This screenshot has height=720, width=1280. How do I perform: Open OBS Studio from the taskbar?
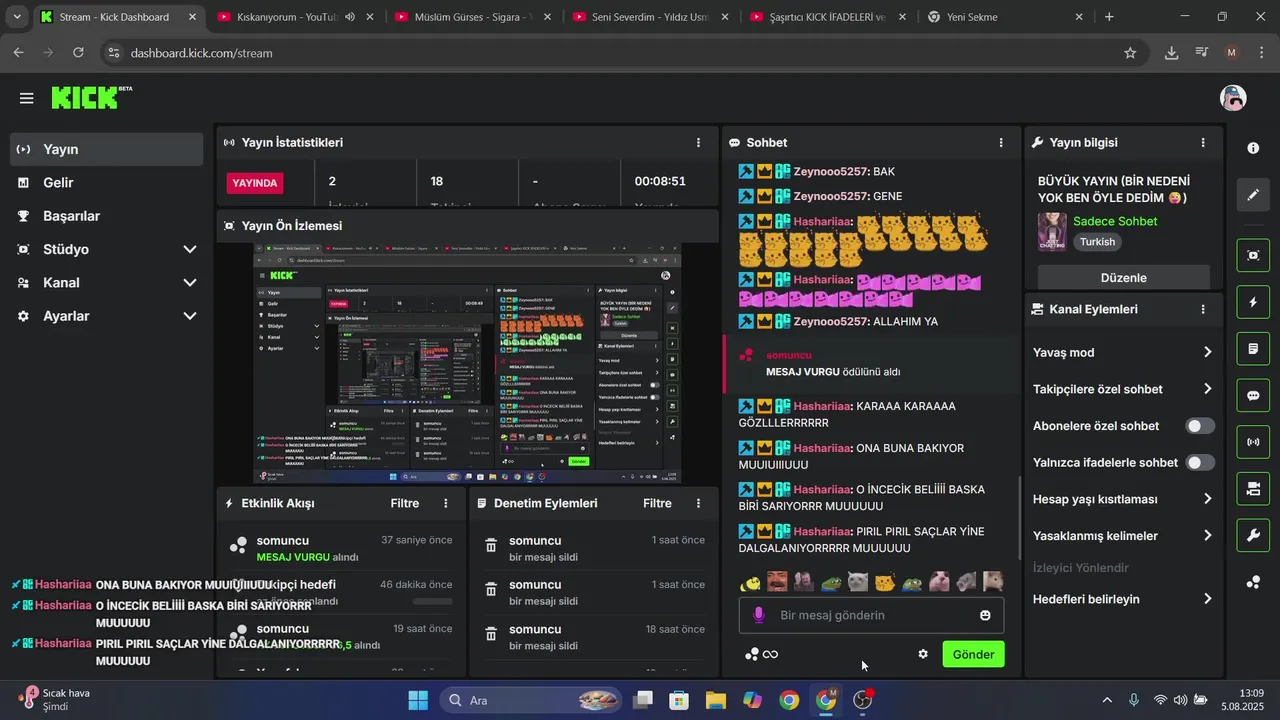863,700
